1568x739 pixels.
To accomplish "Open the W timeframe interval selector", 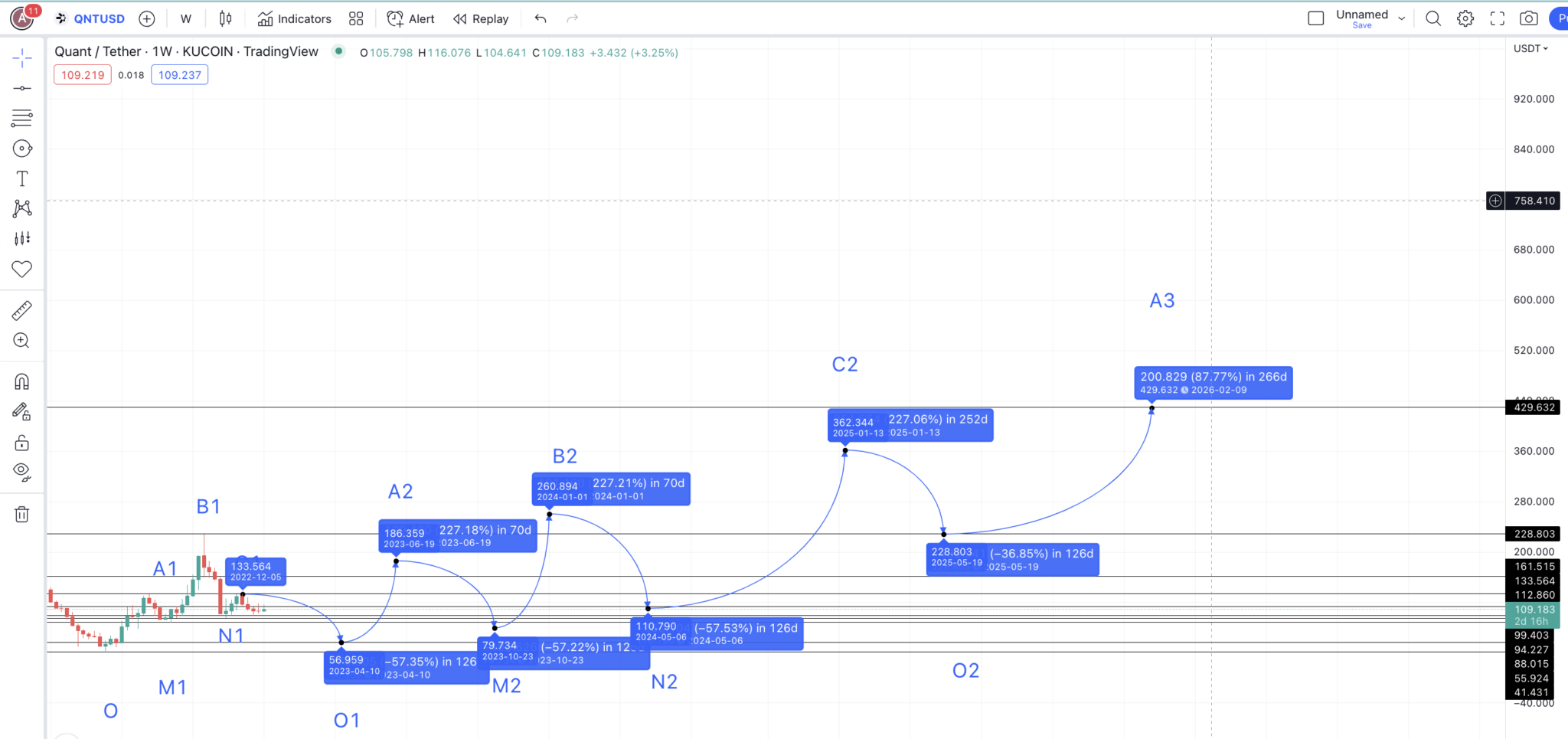I will 186,18.
